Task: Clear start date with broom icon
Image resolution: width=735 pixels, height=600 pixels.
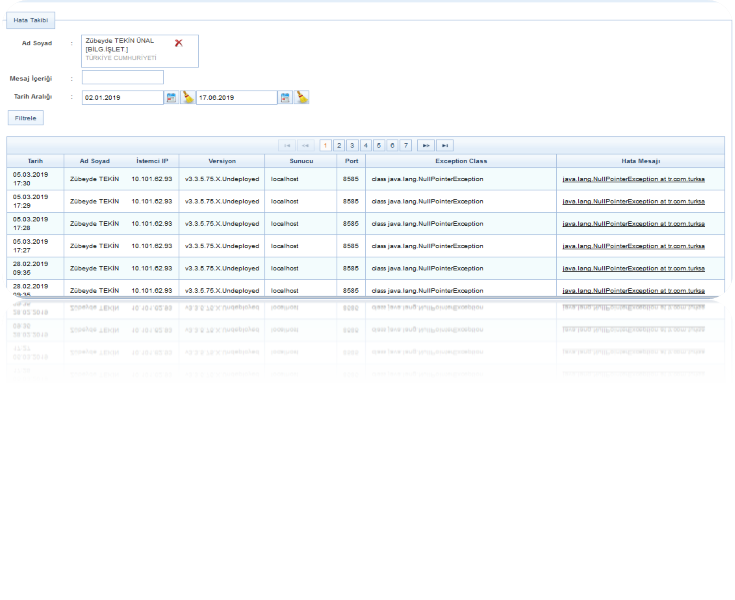Action: (x=187, y=97)
